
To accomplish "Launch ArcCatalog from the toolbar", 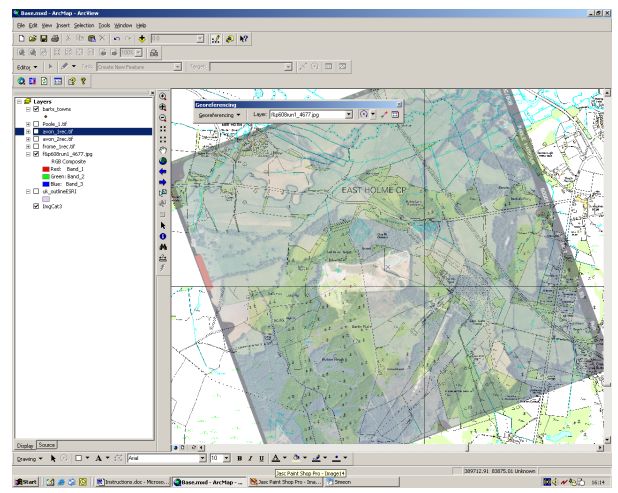I will coord(230,39).
